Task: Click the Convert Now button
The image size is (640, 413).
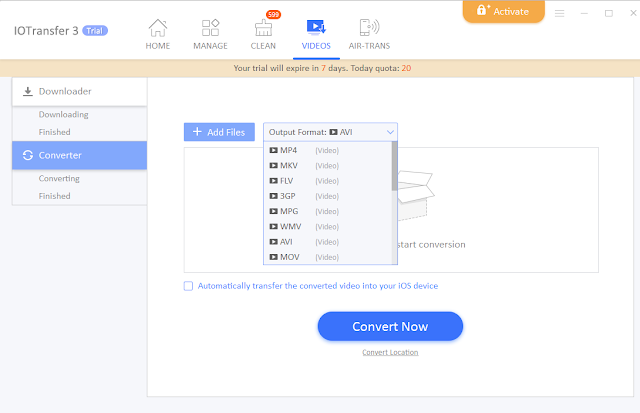Action: pyautogui.click(x=390, y=326)
